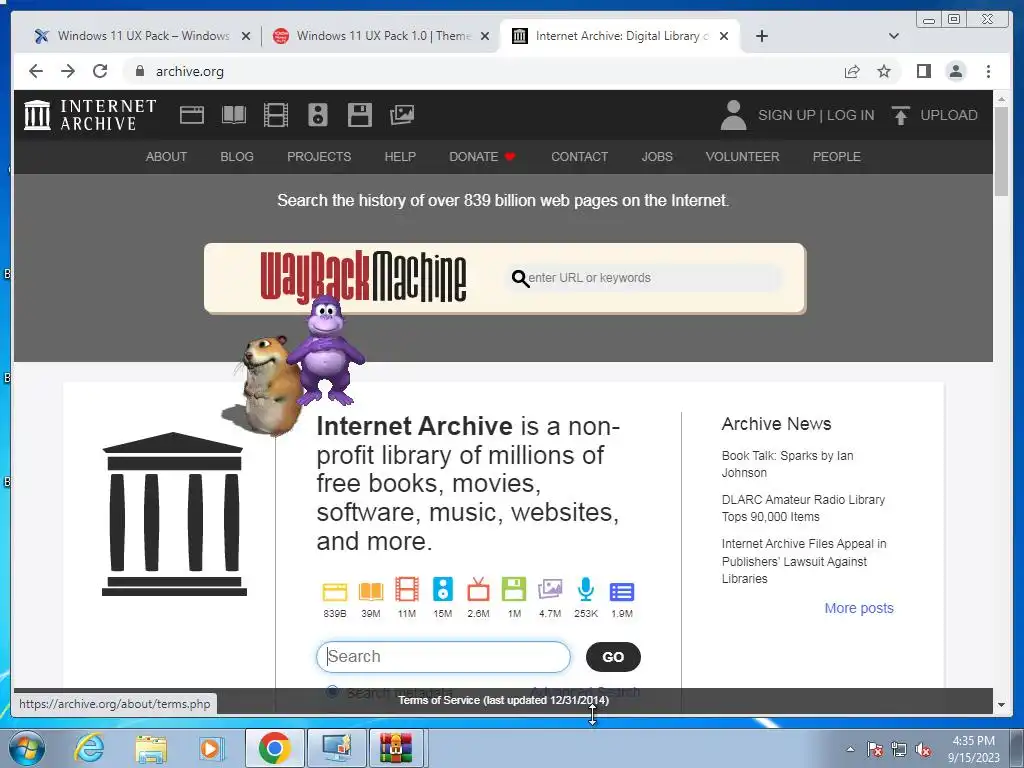Open the ABOUT menu item

[x=167, y=157]
